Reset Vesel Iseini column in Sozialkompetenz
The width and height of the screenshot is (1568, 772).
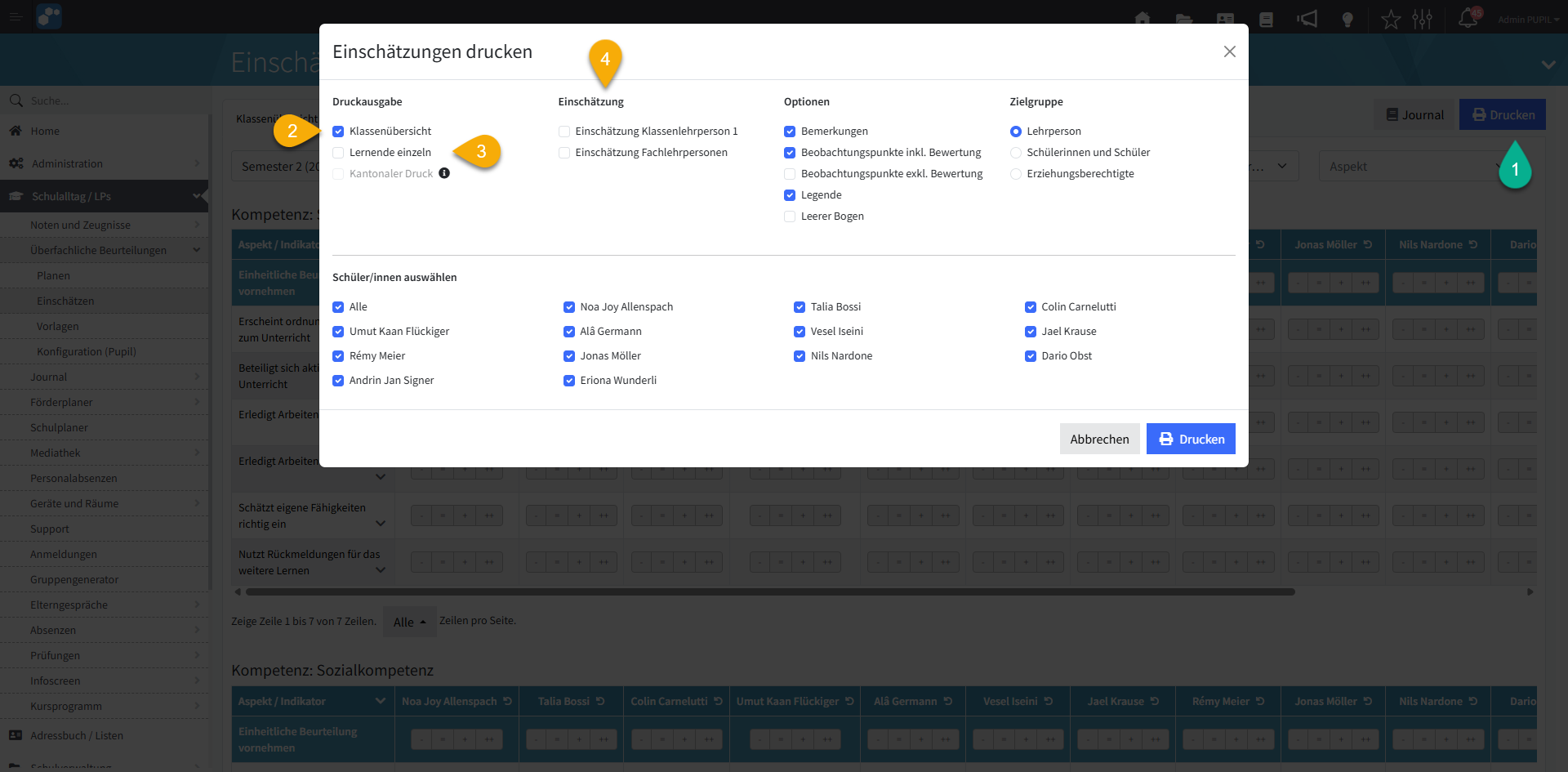(1049, 701)
